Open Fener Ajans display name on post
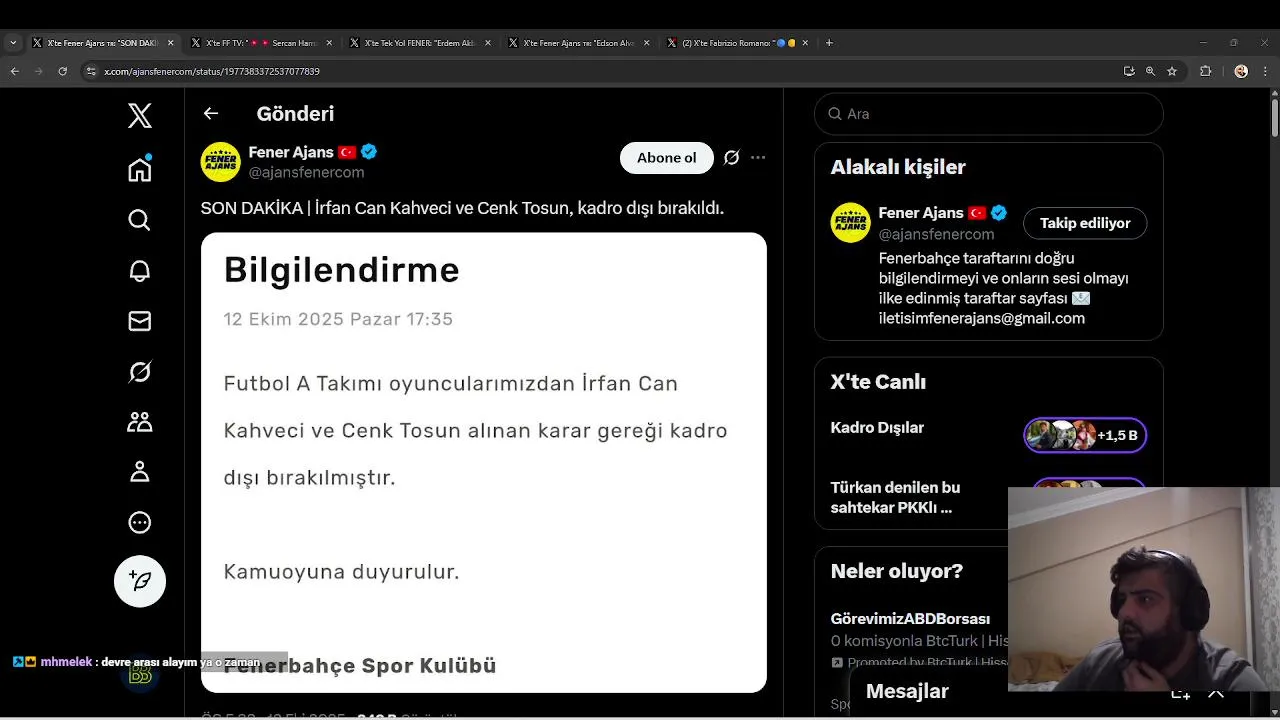 click(291, 152)
